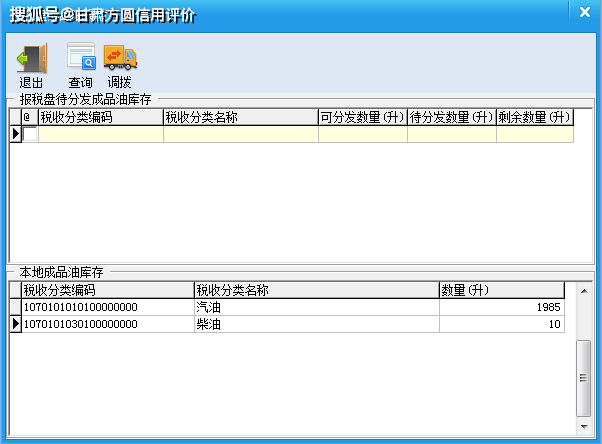Click the empty 待分发数量 cell in first row
602x444 pixels.
tap(452, 134)
